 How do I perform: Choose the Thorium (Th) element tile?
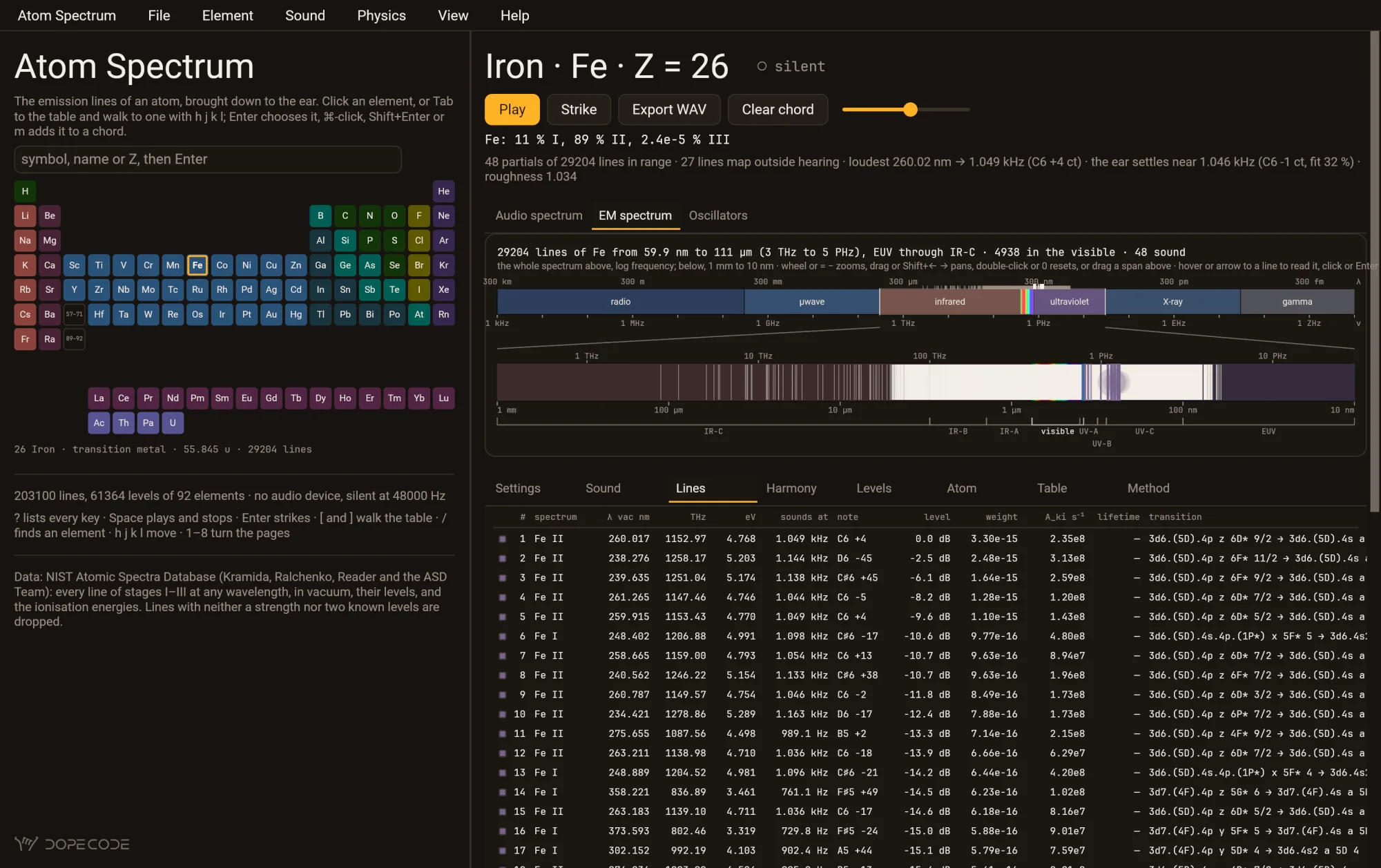click(124, 423)
